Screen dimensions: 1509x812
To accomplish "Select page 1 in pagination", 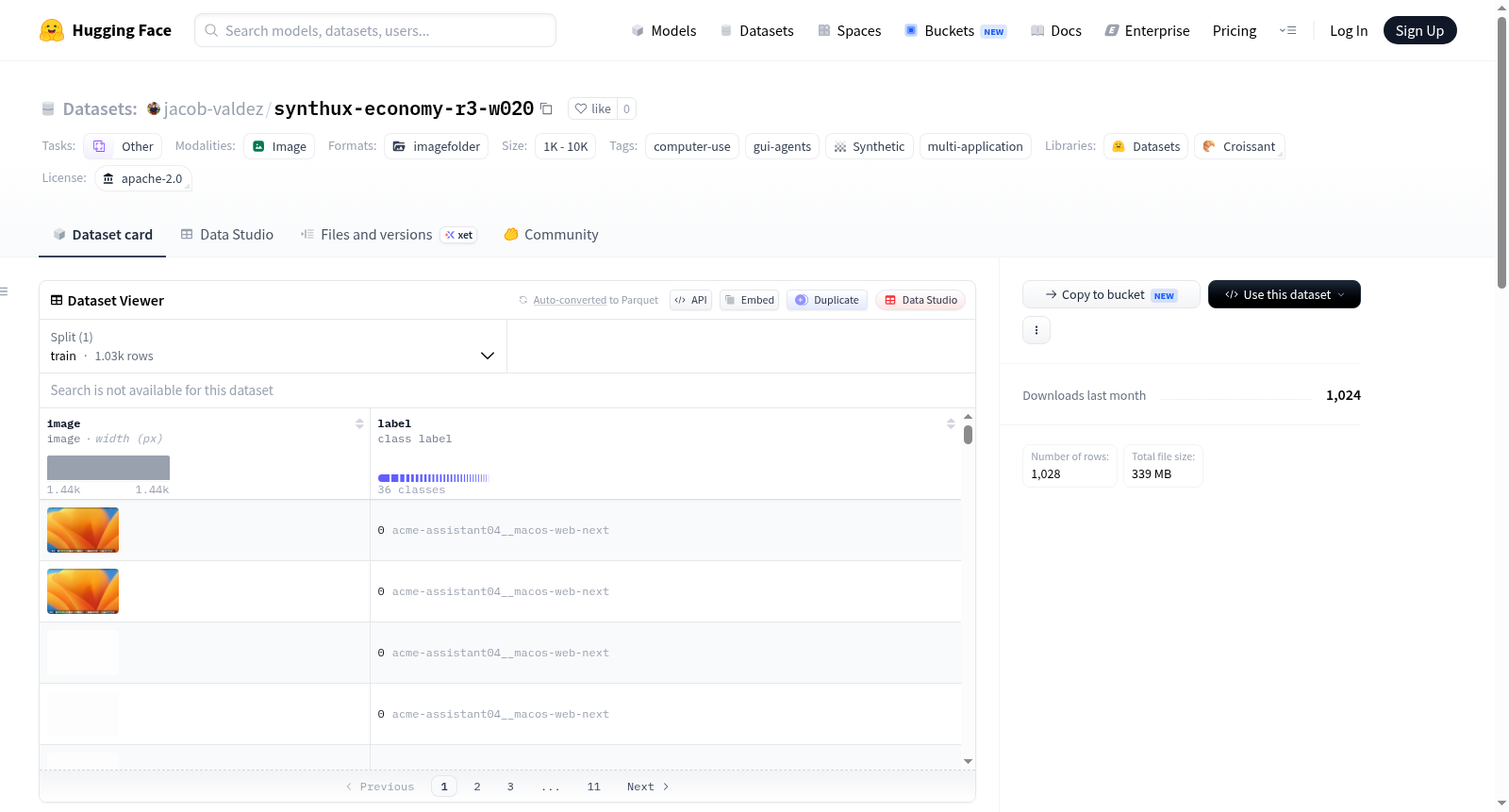I will click(444, 787).
